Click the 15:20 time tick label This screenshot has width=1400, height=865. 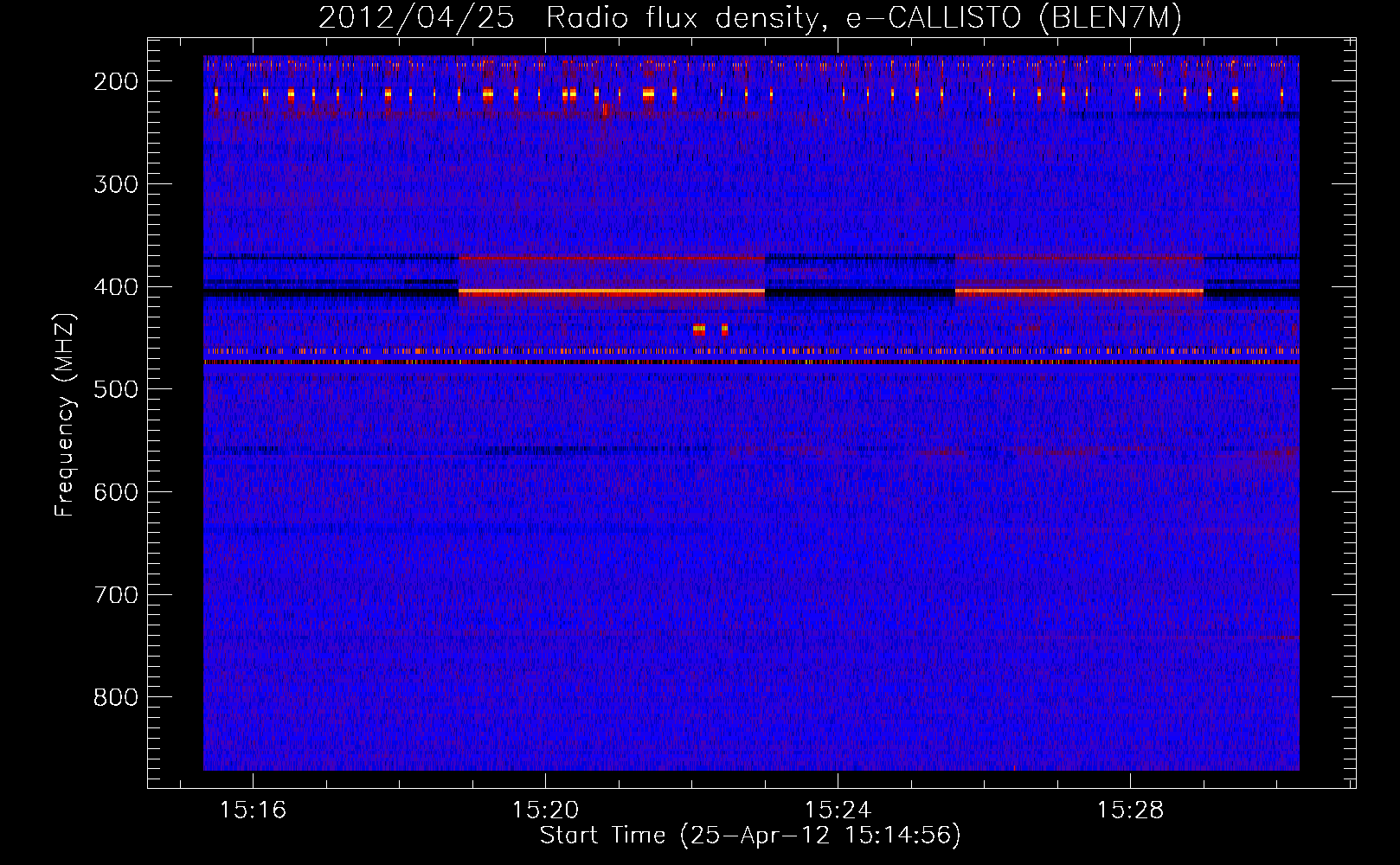click(545, 811)
